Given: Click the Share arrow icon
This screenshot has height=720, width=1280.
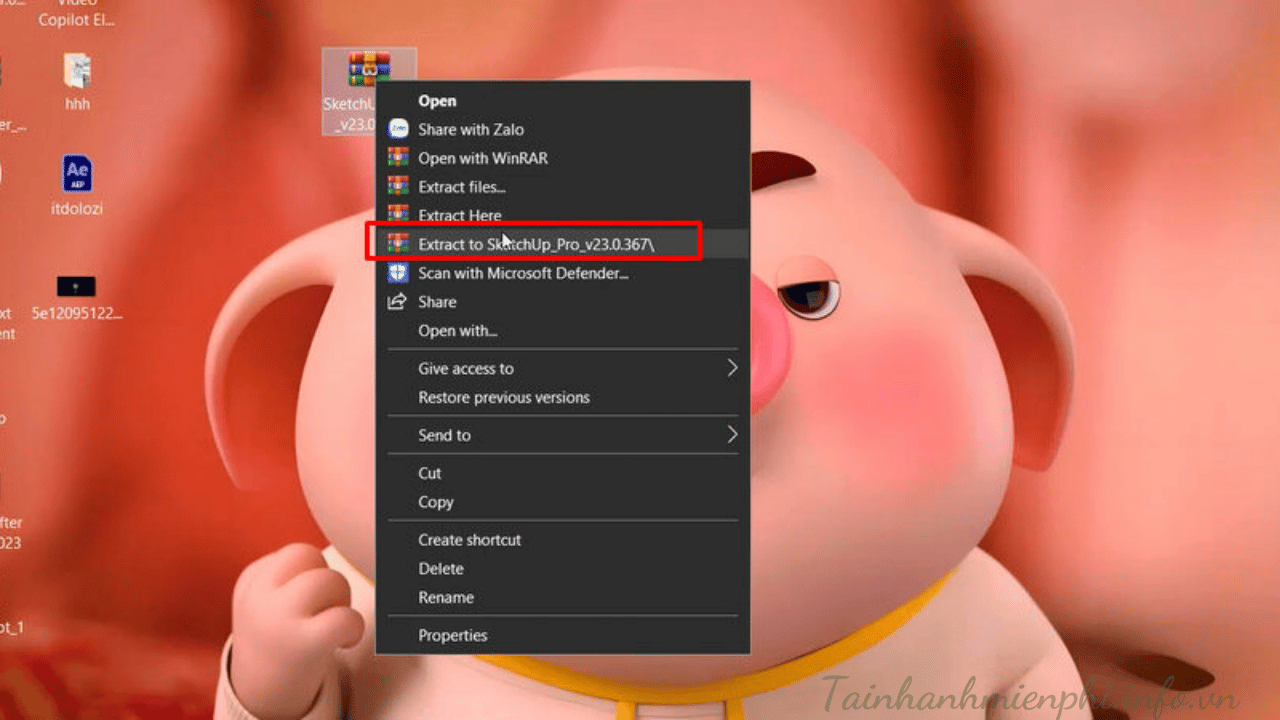Looking at the screenshot, I should (x=398, y=302).
